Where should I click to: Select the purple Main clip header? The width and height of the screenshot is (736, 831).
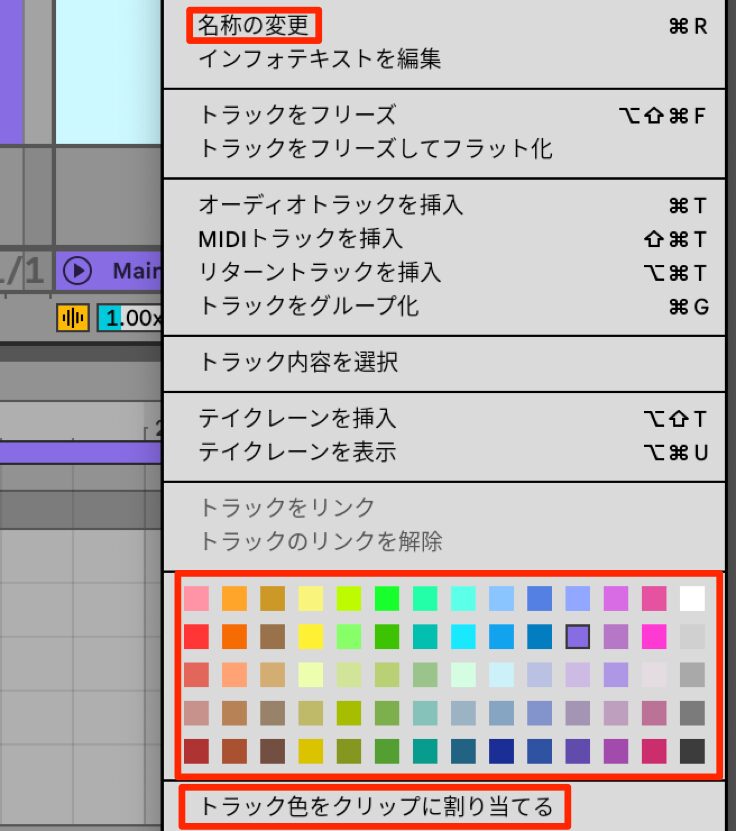[x=109, y=271]
